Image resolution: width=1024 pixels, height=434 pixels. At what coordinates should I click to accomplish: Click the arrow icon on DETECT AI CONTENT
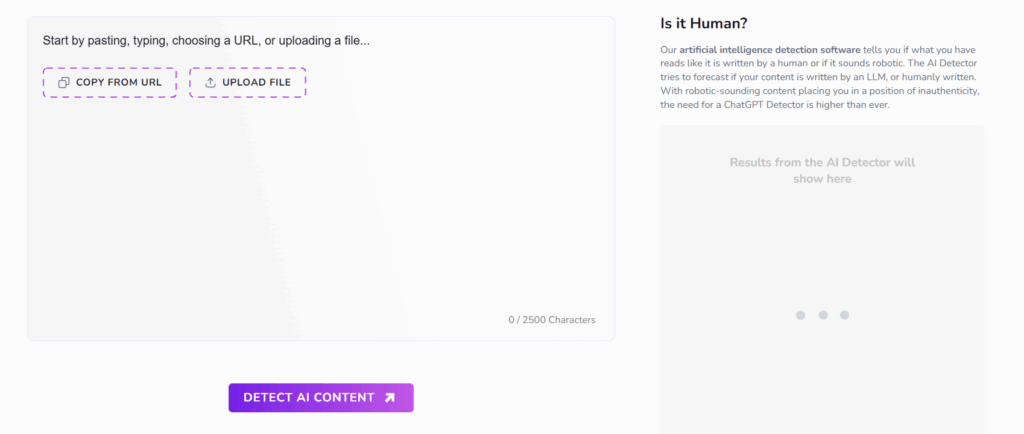(390, 398)
